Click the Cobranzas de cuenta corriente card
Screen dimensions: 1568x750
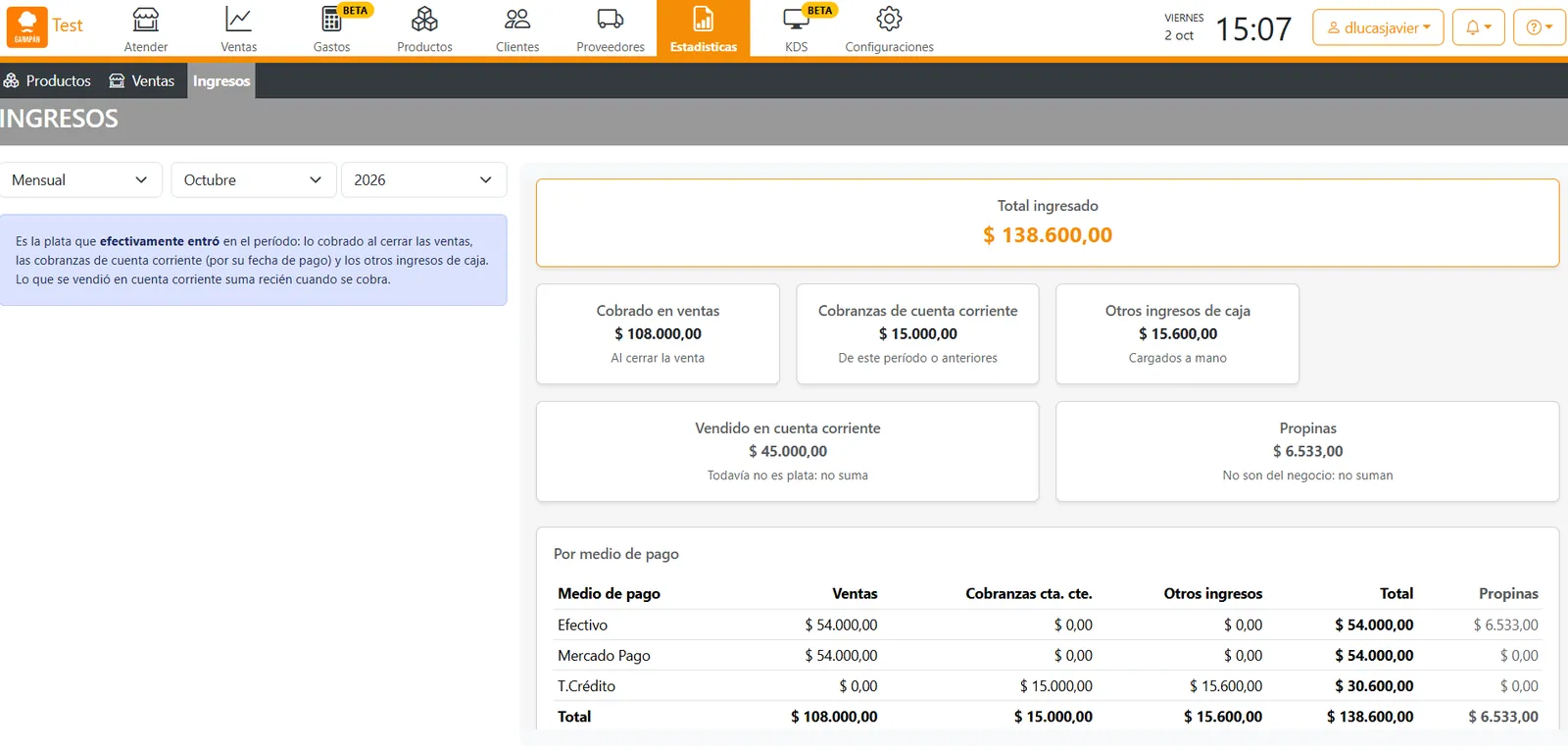pyautogui.click(x=917, y=333)
